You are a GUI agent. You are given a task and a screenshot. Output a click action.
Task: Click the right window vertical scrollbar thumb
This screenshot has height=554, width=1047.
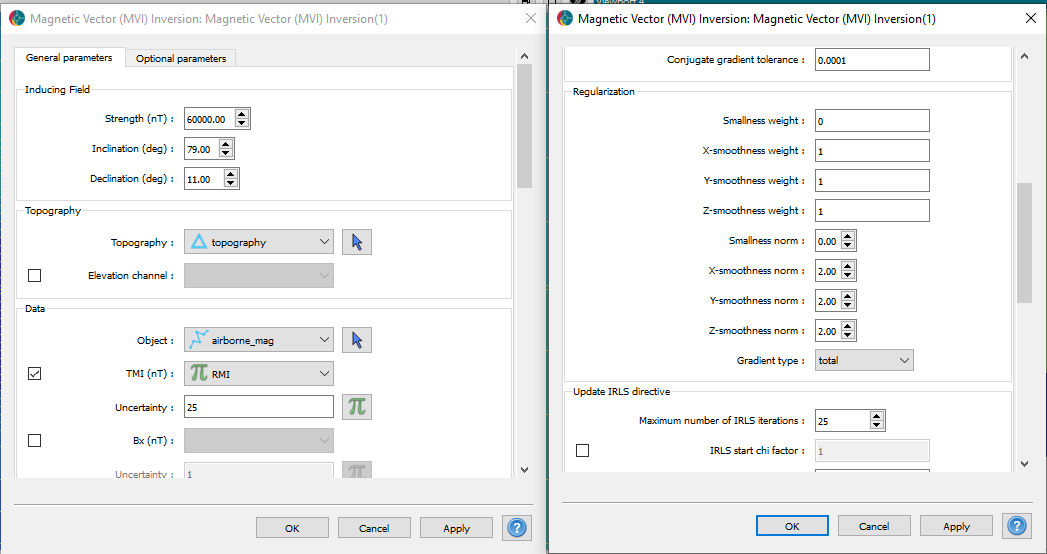tap(1024, 243)
